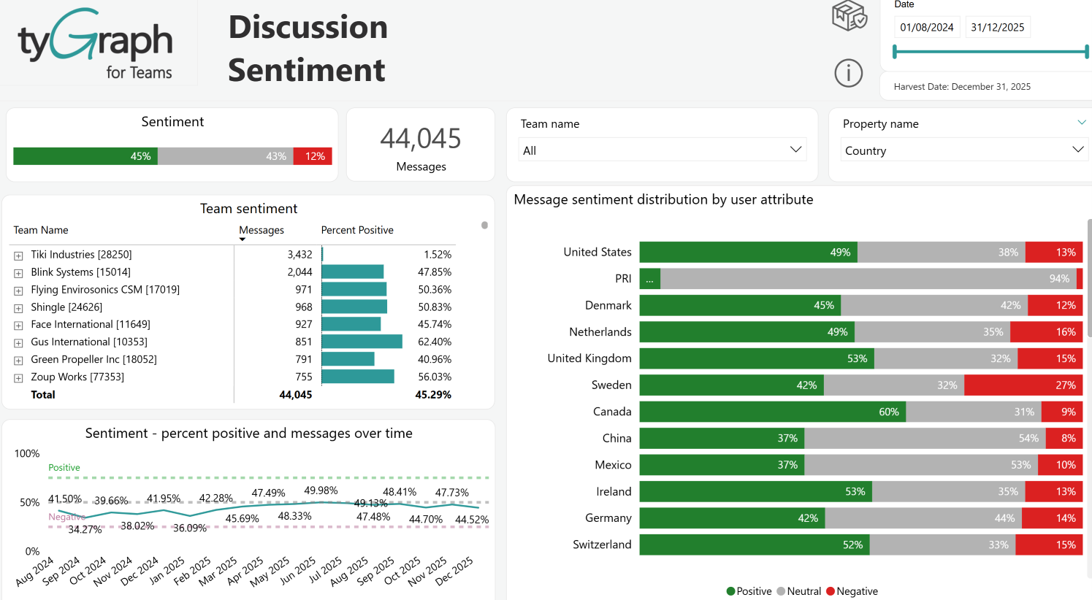Toggle Positive legend item
Screen dimensions: 1092x600
coord(749,591)
